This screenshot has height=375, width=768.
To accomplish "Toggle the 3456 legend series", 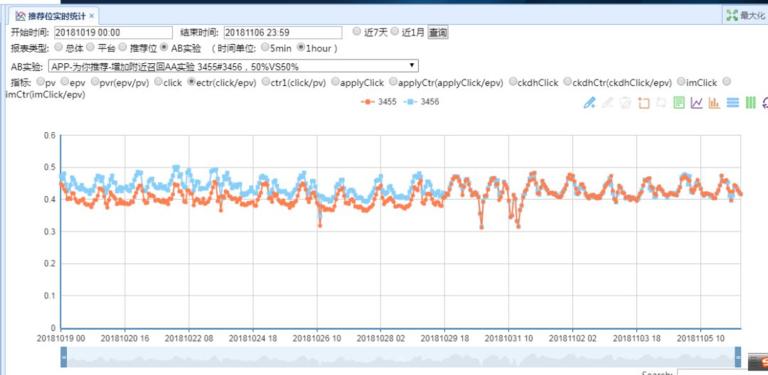I will tap(421, 102).
